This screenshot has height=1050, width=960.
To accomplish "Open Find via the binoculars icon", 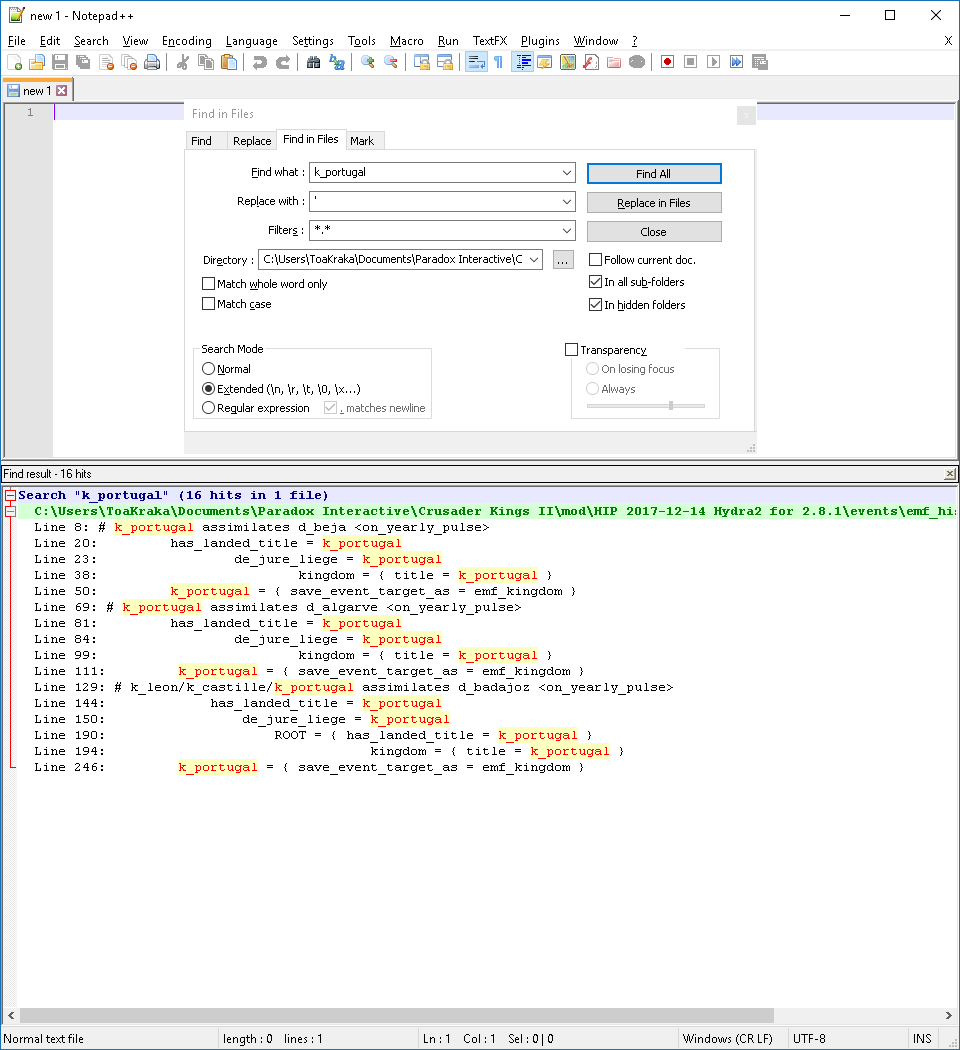I will click(x=313, y=62).
